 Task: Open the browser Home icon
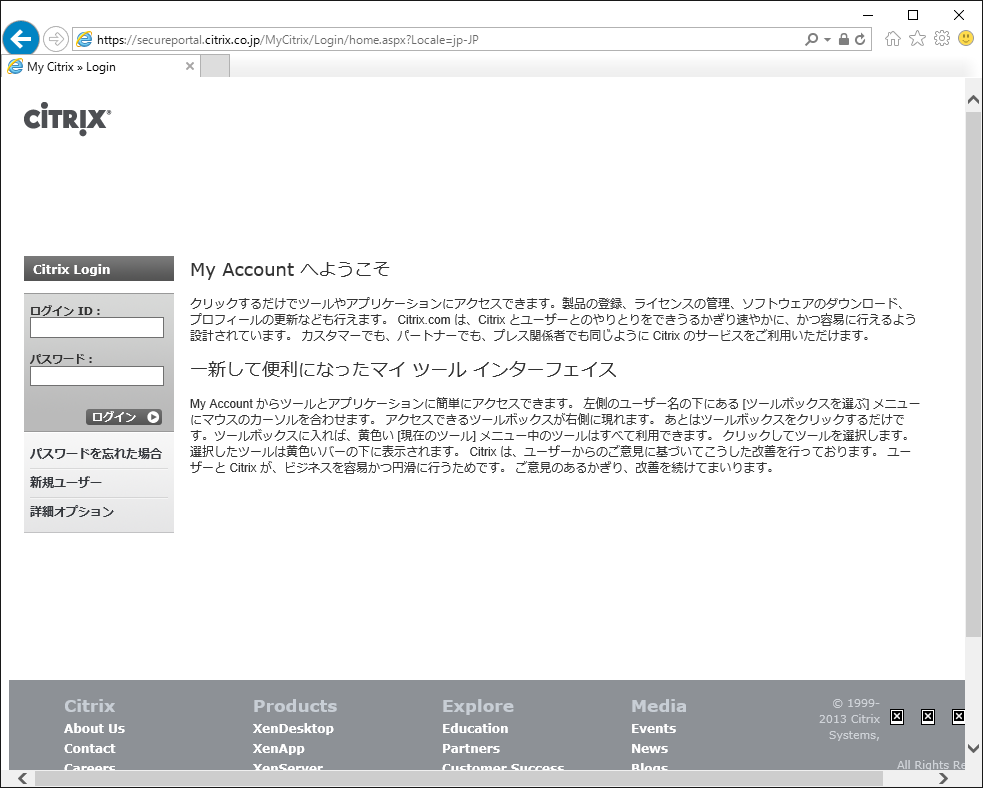pyautogui.click(x=893, y=38)
